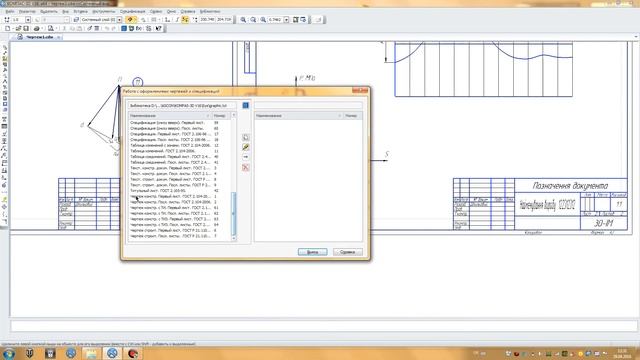Screen dimensions: 640x360
Task: Click the clock in the system tray
Action: click(622, 353)
